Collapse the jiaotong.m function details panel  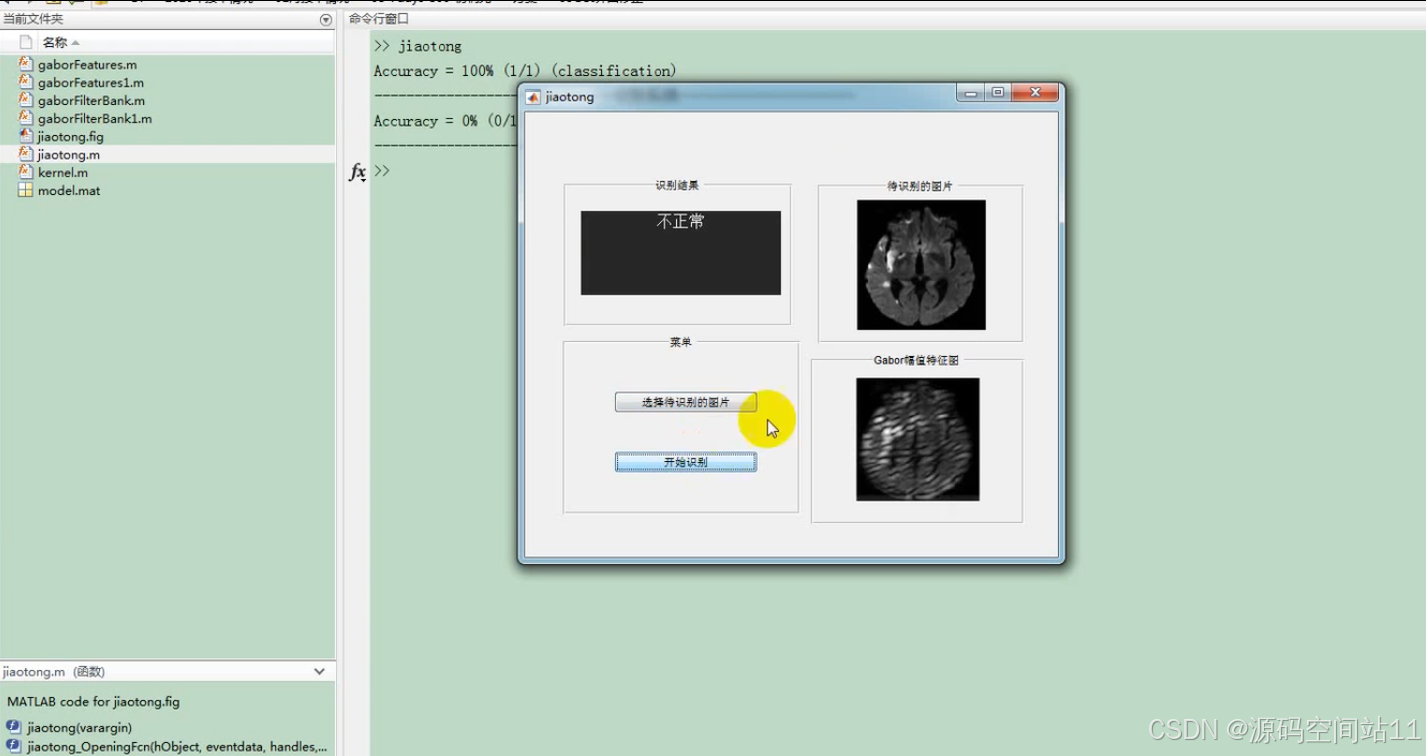tap(319, 671)
